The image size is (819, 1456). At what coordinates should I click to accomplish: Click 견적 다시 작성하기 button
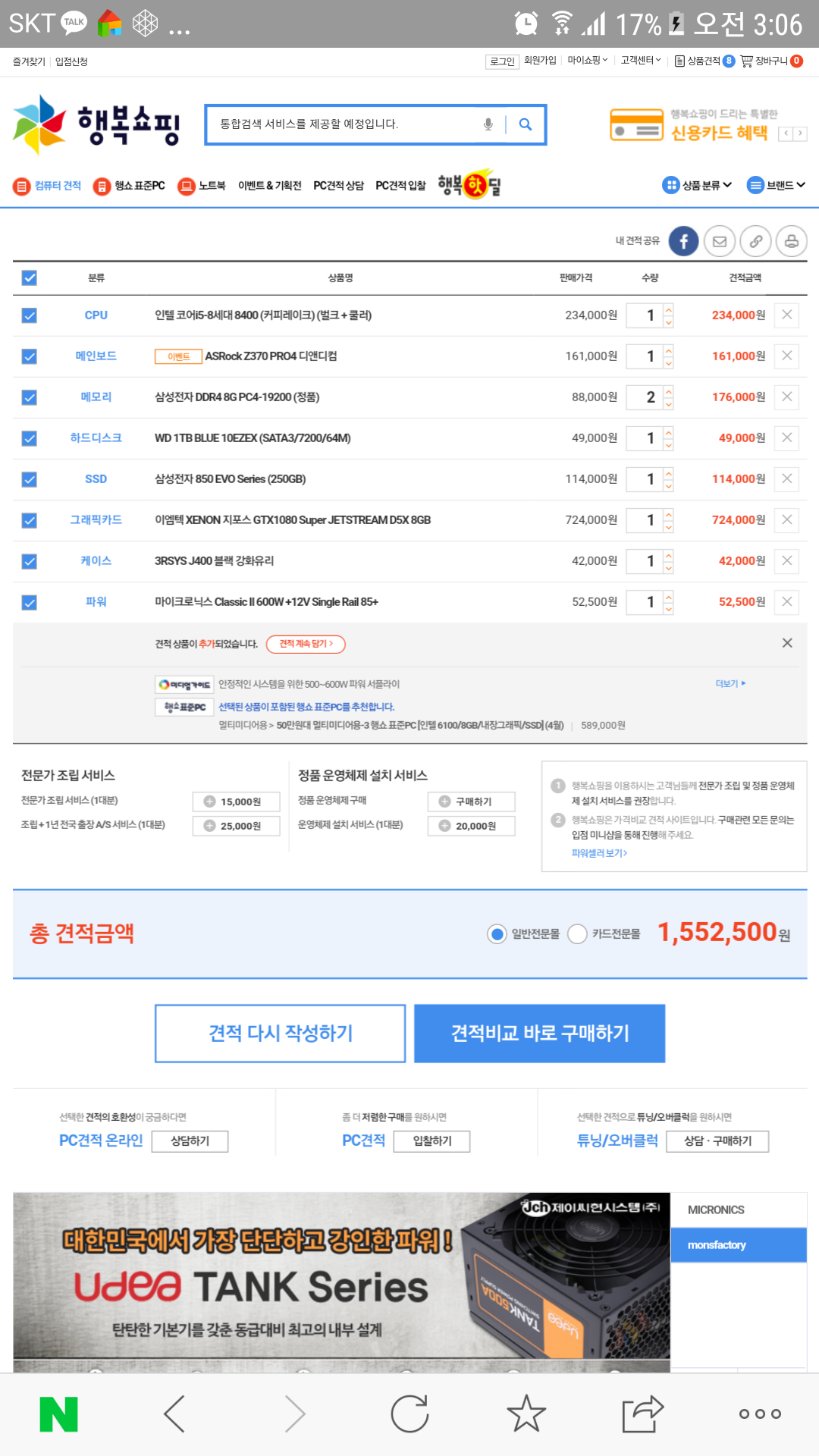[281, 1034]
